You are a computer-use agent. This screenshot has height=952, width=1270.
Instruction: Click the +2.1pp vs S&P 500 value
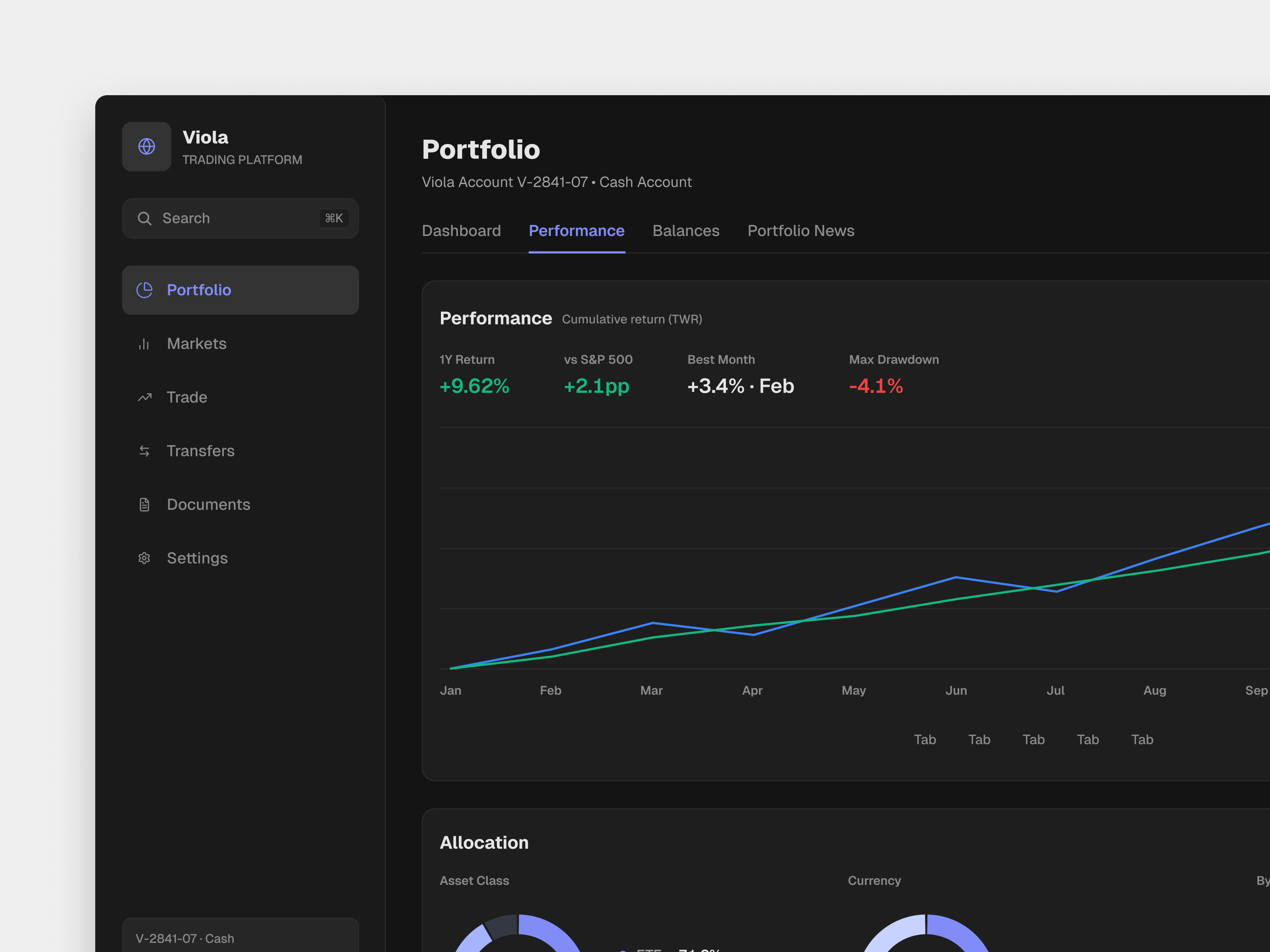[x=597, y=387]
